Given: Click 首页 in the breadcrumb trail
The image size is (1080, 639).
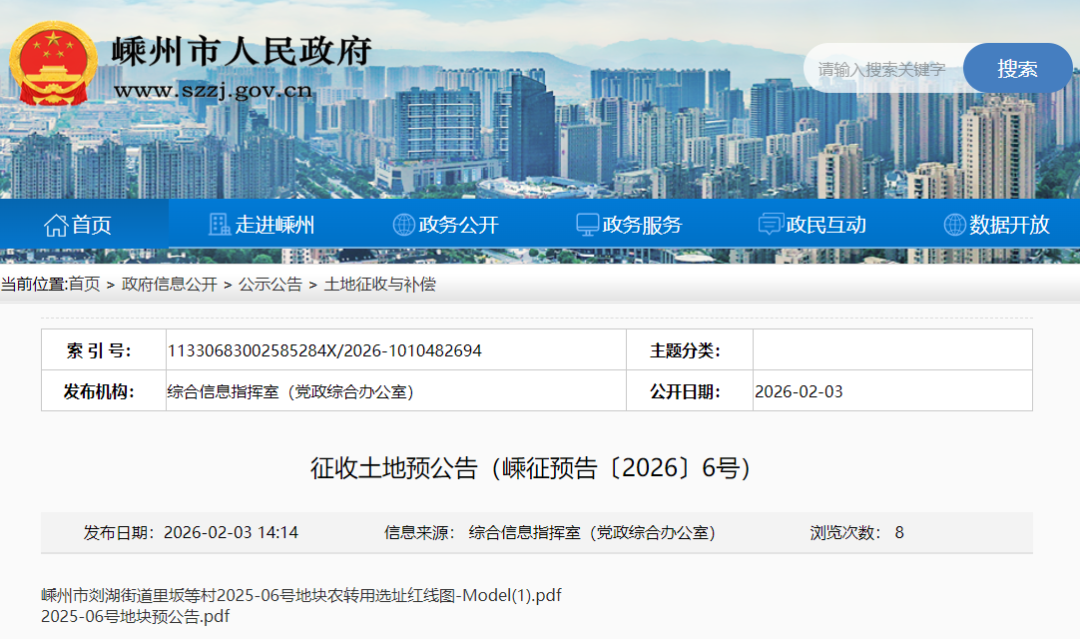Looking at the screenshot, I should (x=84, y=284).
